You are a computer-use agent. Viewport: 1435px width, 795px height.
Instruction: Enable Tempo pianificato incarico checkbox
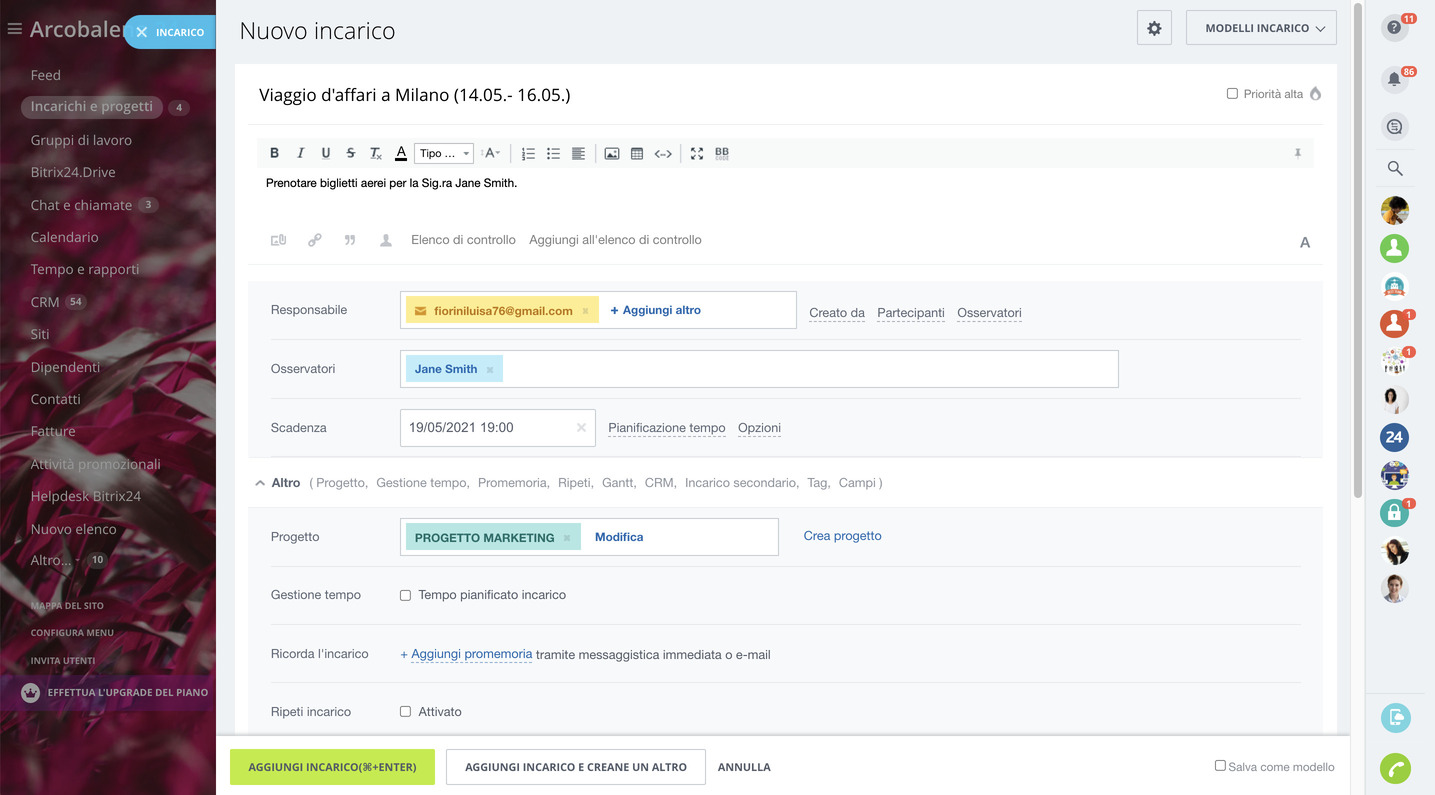point(405,595)
